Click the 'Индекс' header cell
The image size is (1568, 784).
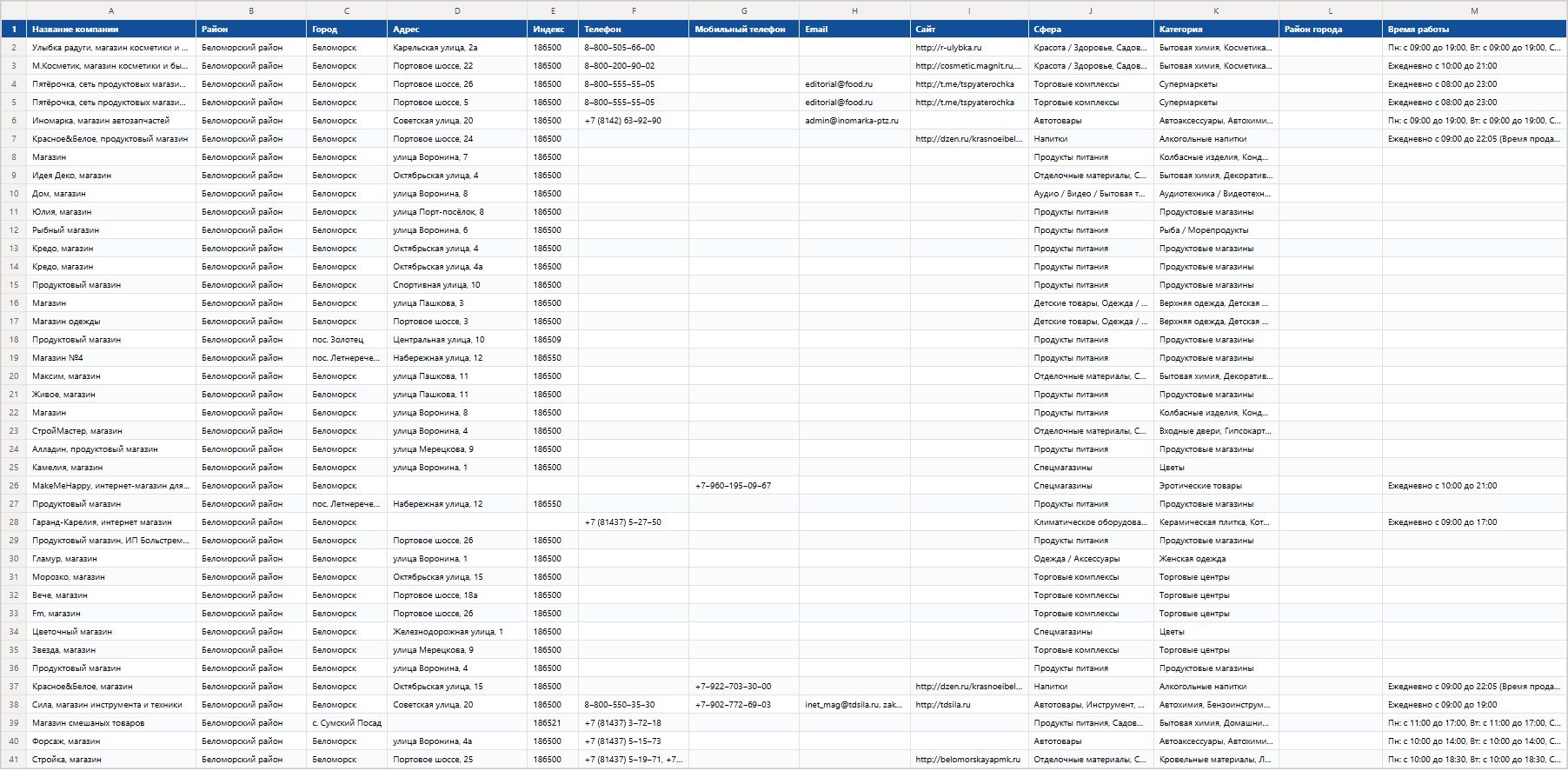pos(553,30)
